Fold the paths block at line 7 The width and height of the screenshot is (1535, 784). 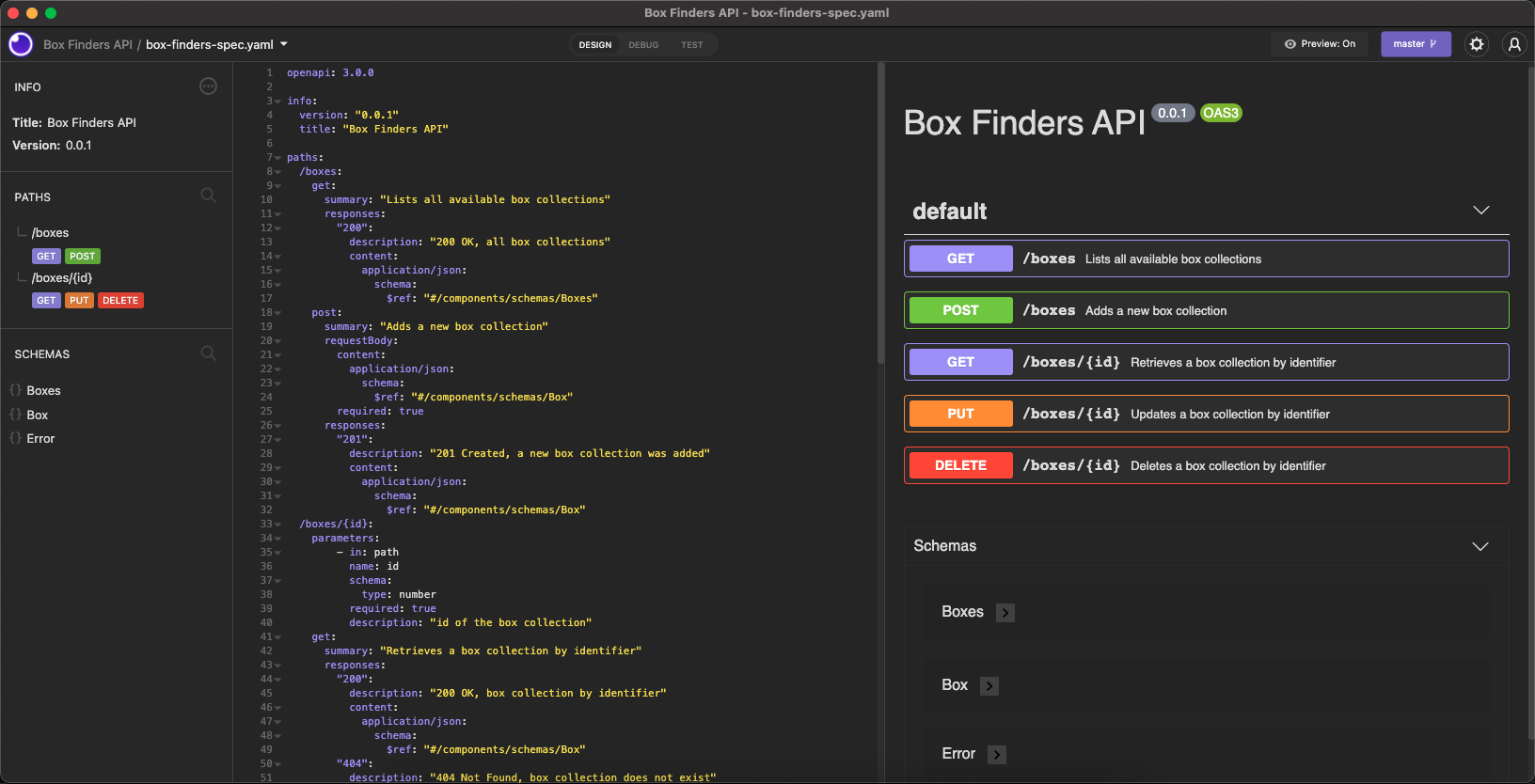pos(277,158)
